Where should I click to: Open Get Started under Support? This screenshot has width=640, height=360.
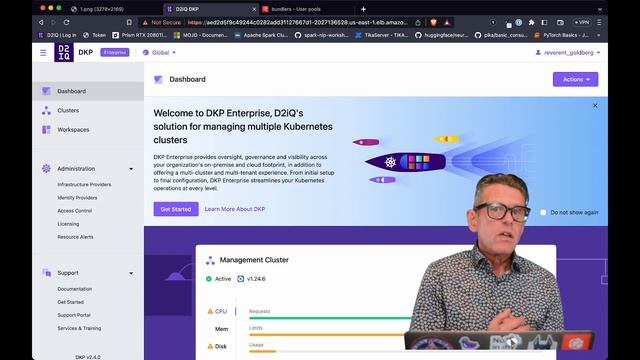[x=70, y=302]
